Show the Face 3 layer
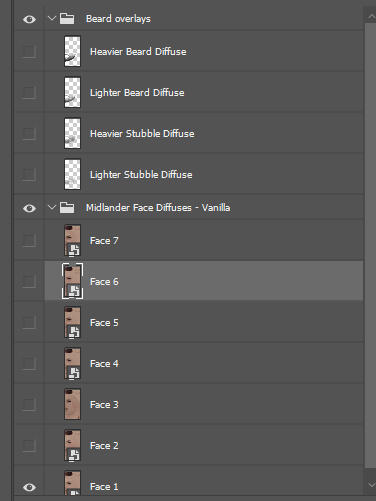 (x=29, y=404)
